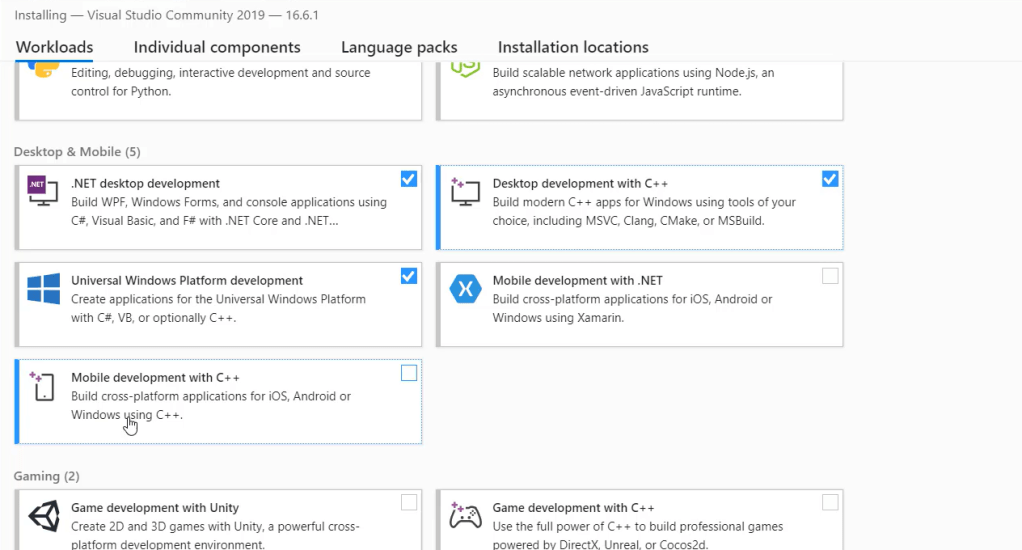Image resolution: width=1022 pixels, height=550 pixels.
Task: Open the Language packs tab
Action: 399,47
